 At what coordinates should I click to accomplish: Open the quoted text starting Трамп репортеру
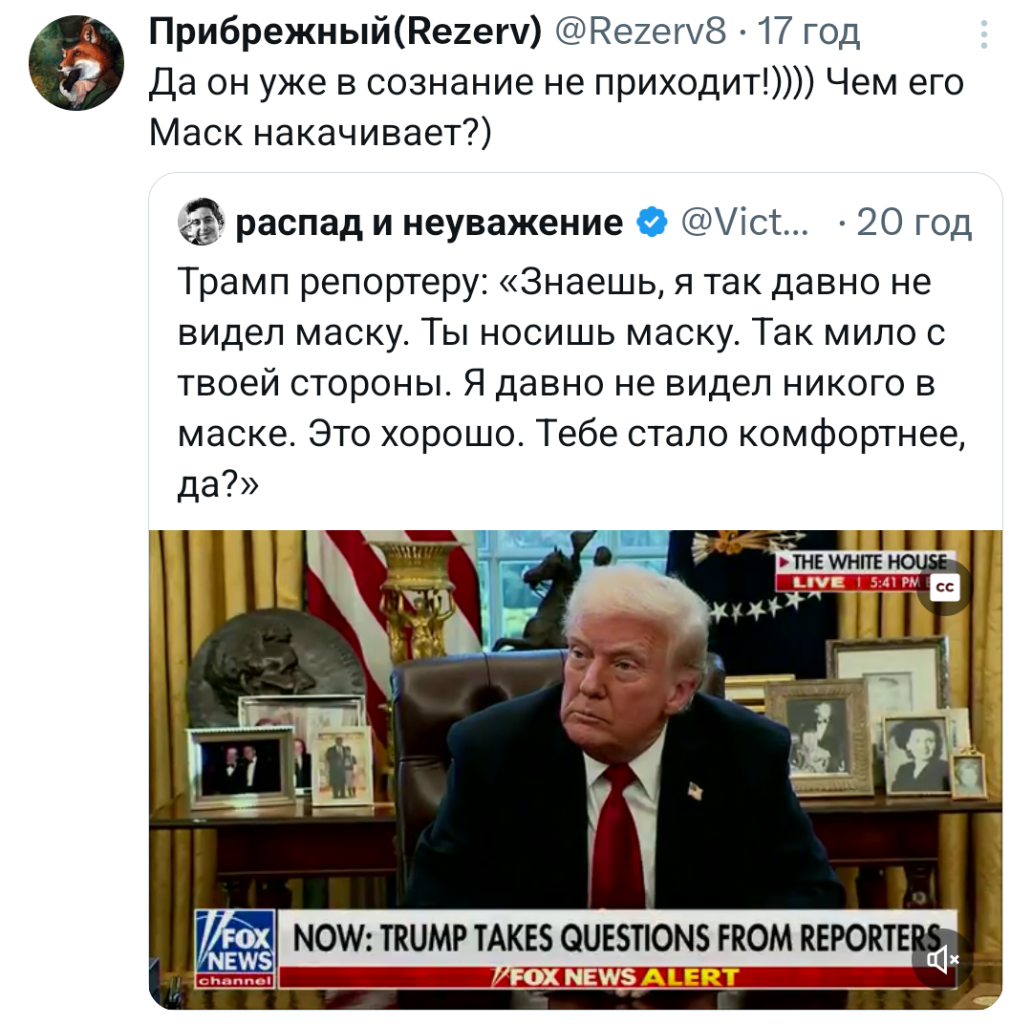coord(571,382)
